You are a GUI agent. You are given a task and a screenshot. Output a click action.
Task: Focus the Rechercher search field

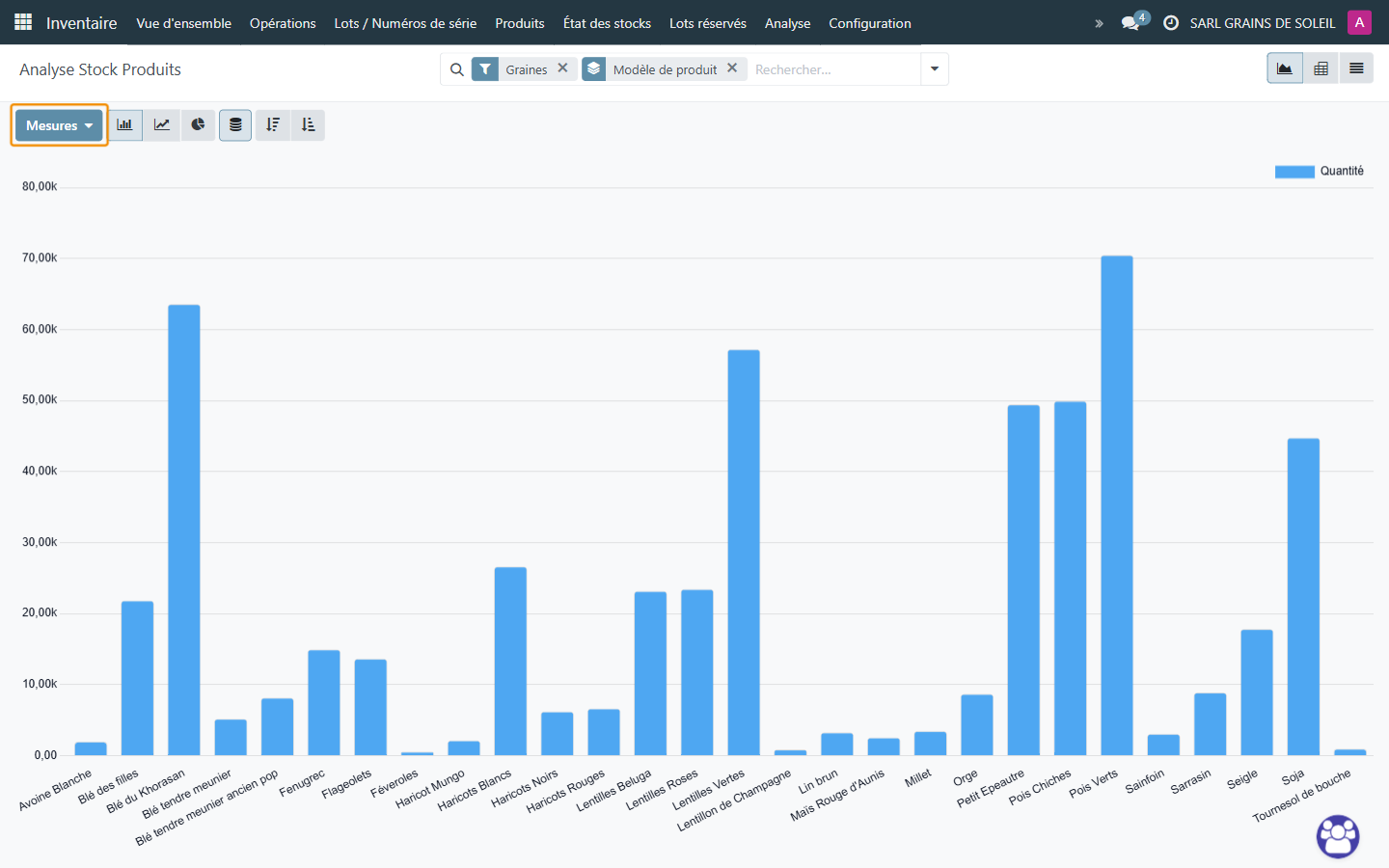tap(834, 69)
